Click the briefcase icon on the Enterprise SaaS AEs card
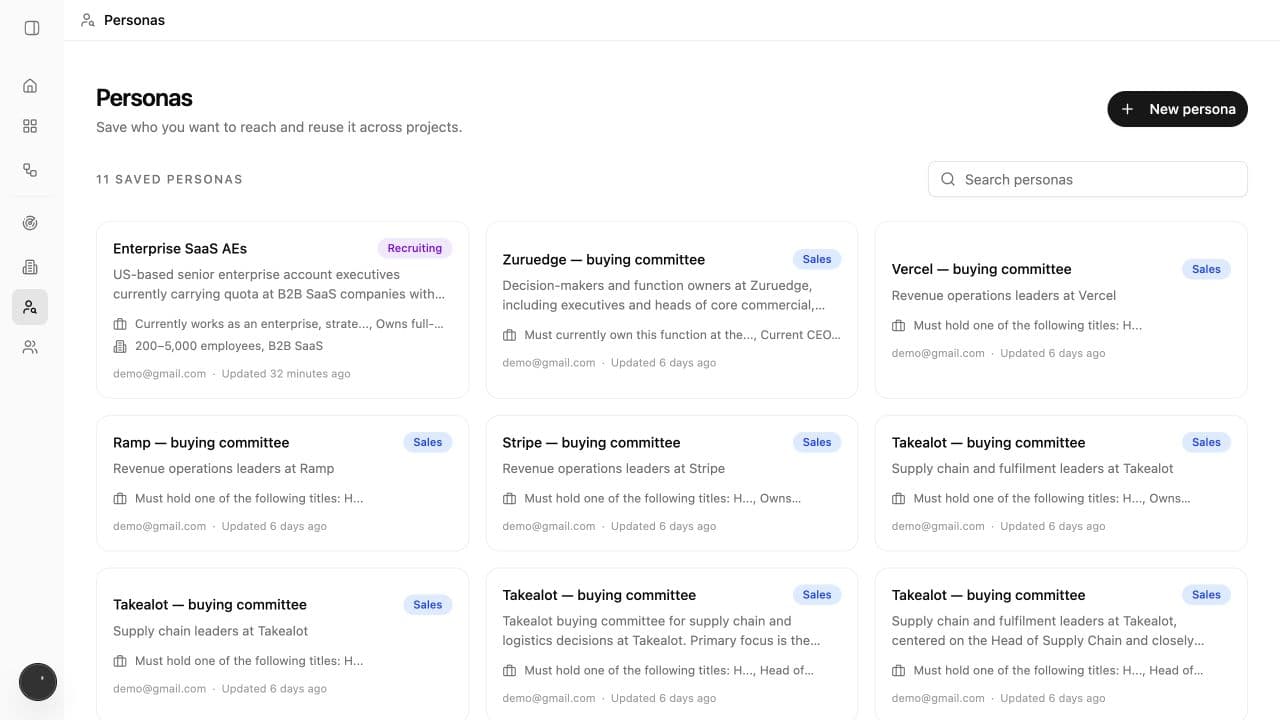 click(120, 324)
